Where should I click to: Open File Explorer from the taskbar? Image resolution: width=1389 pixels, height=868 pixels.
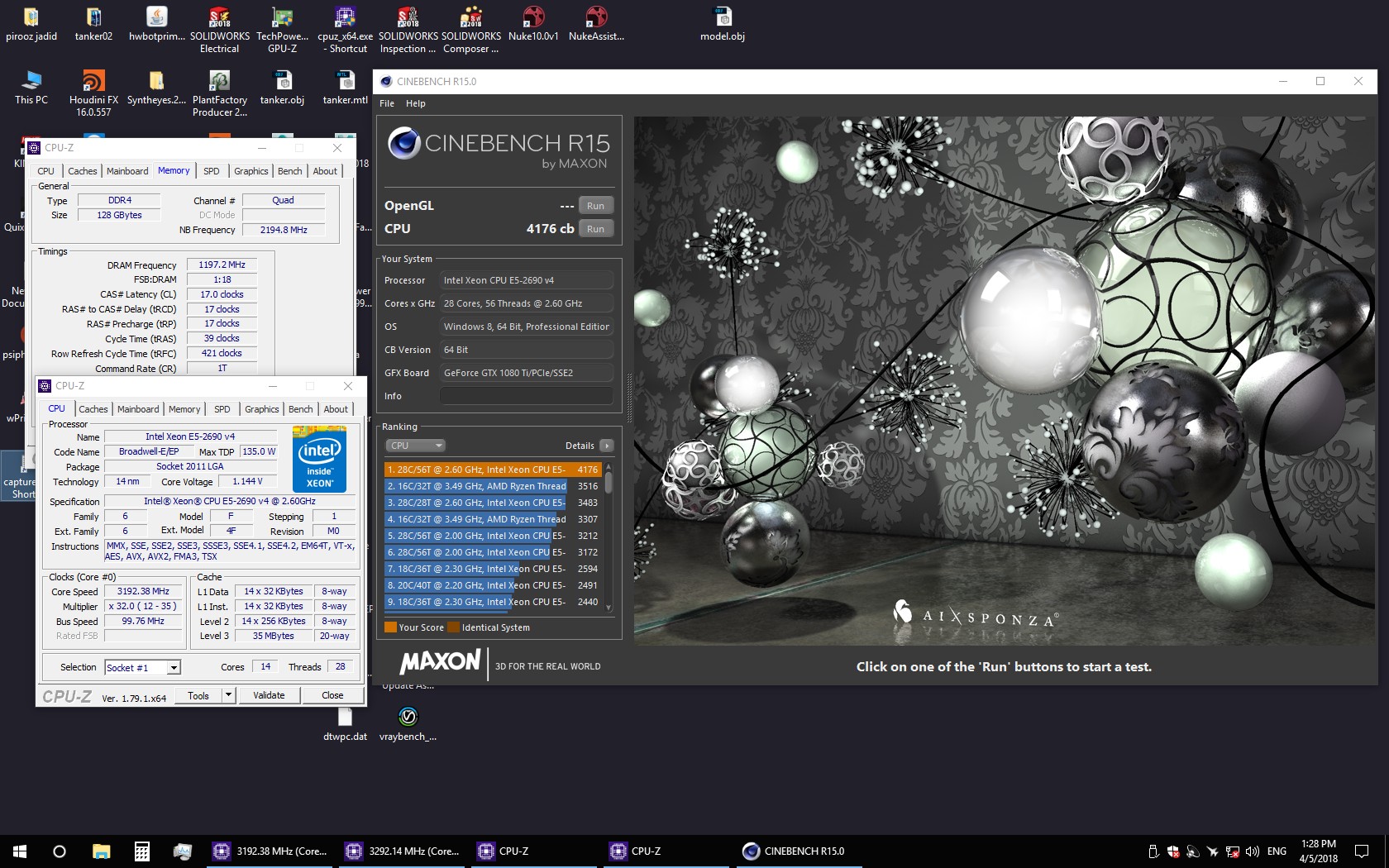pos(101,851)
